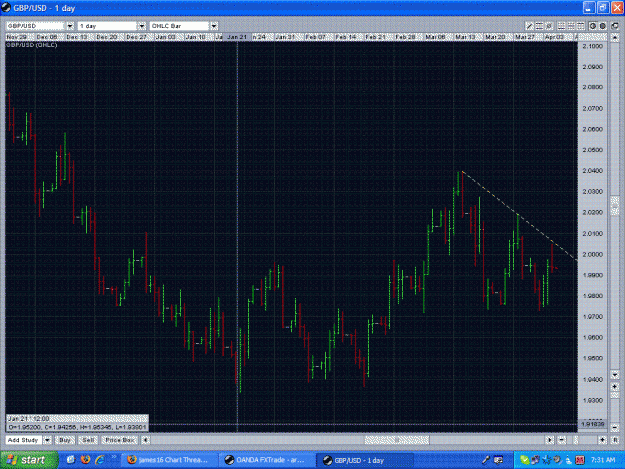Screen dimensions: 625x469
Task: Click the Feb 14 date label on time axis
Action: (346, 37)
